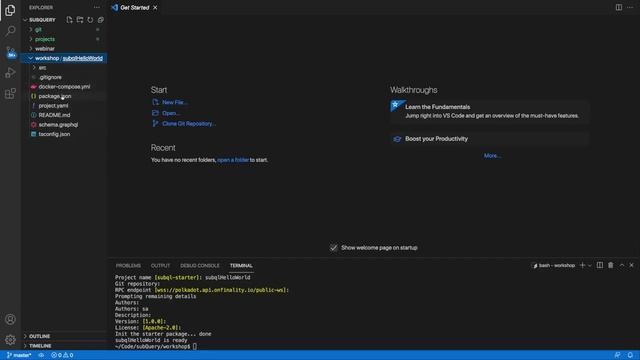Refresh the Explorer tree
This screenshot has height=360, width=640.
click(x=90, y=20)
